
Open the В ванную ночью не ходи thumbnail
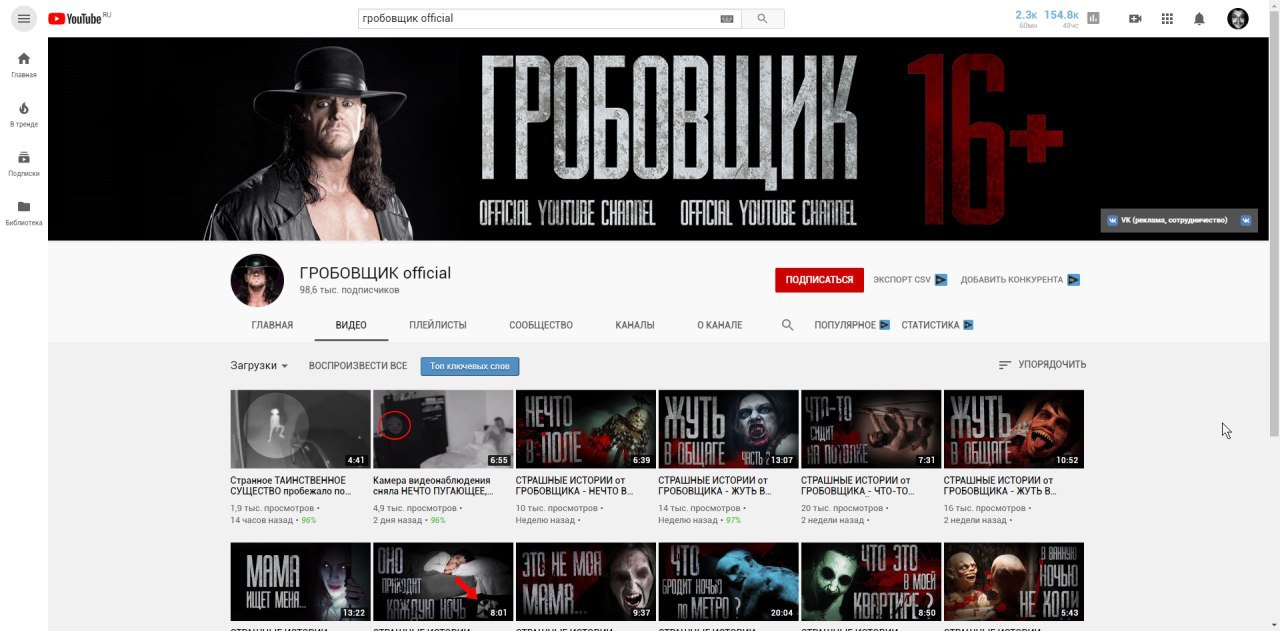click(1014, 582)
